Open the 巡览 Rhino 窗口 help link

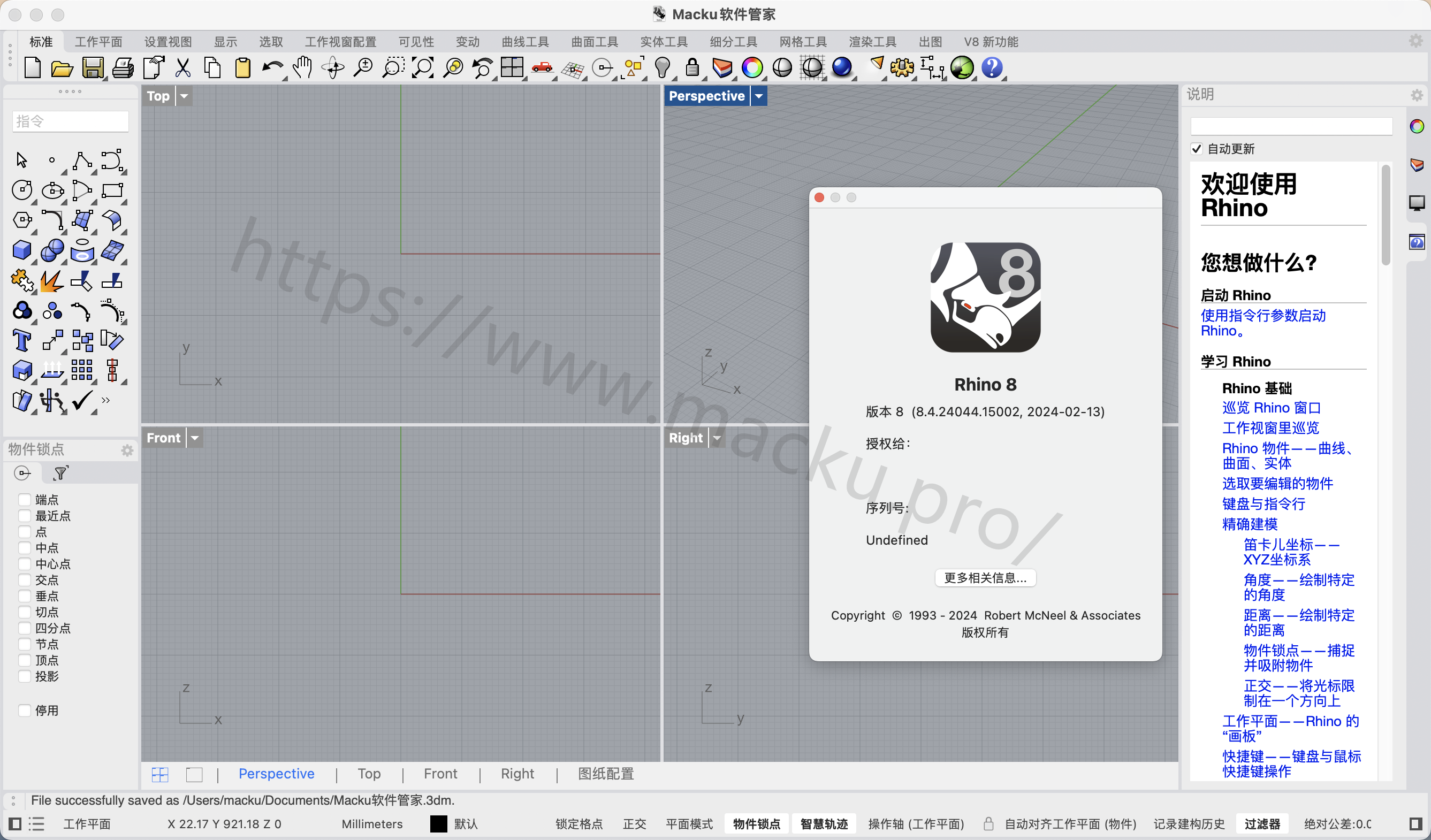(x=1271, y=408)
